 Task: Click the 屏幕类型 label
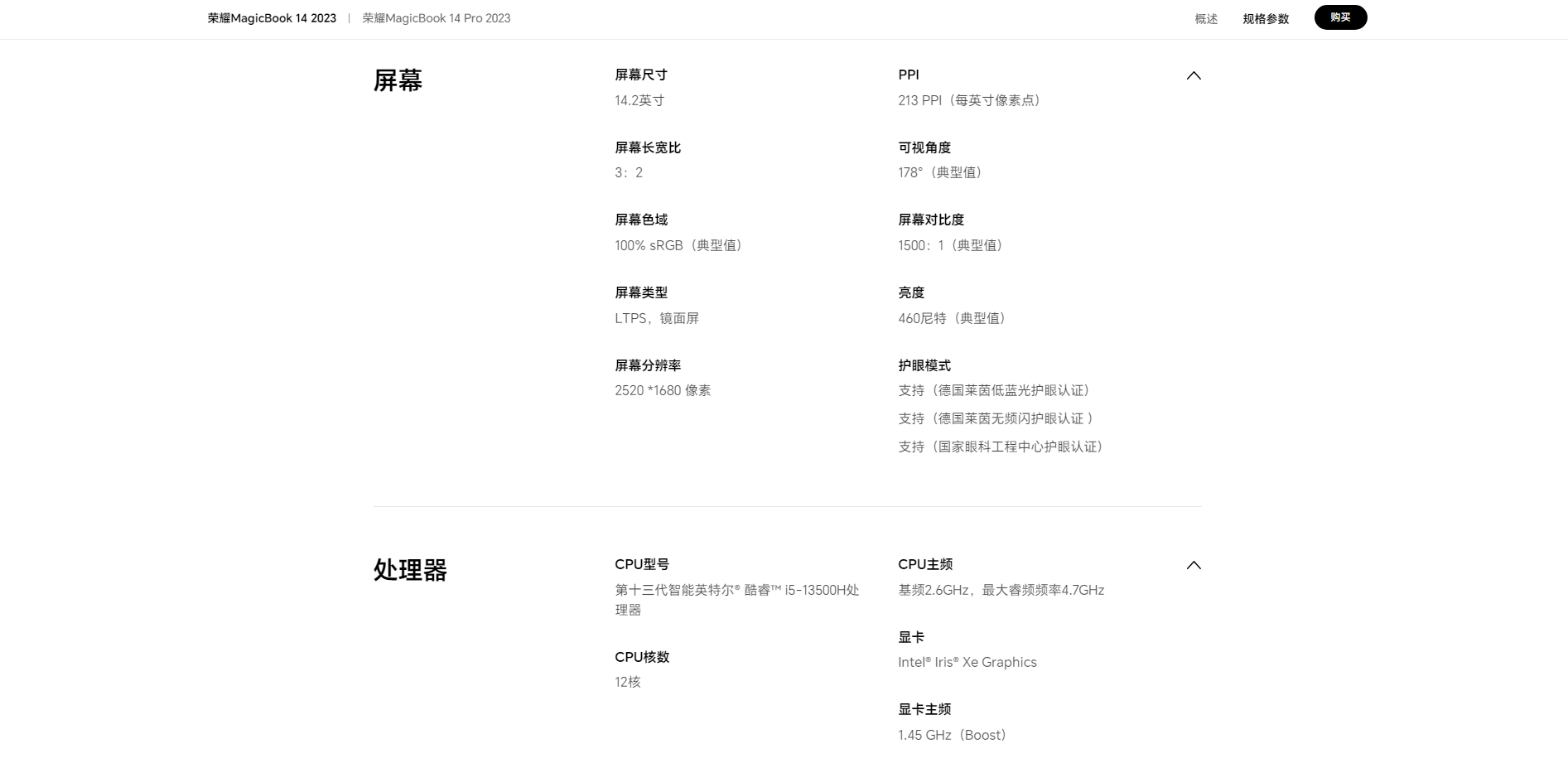641,292
